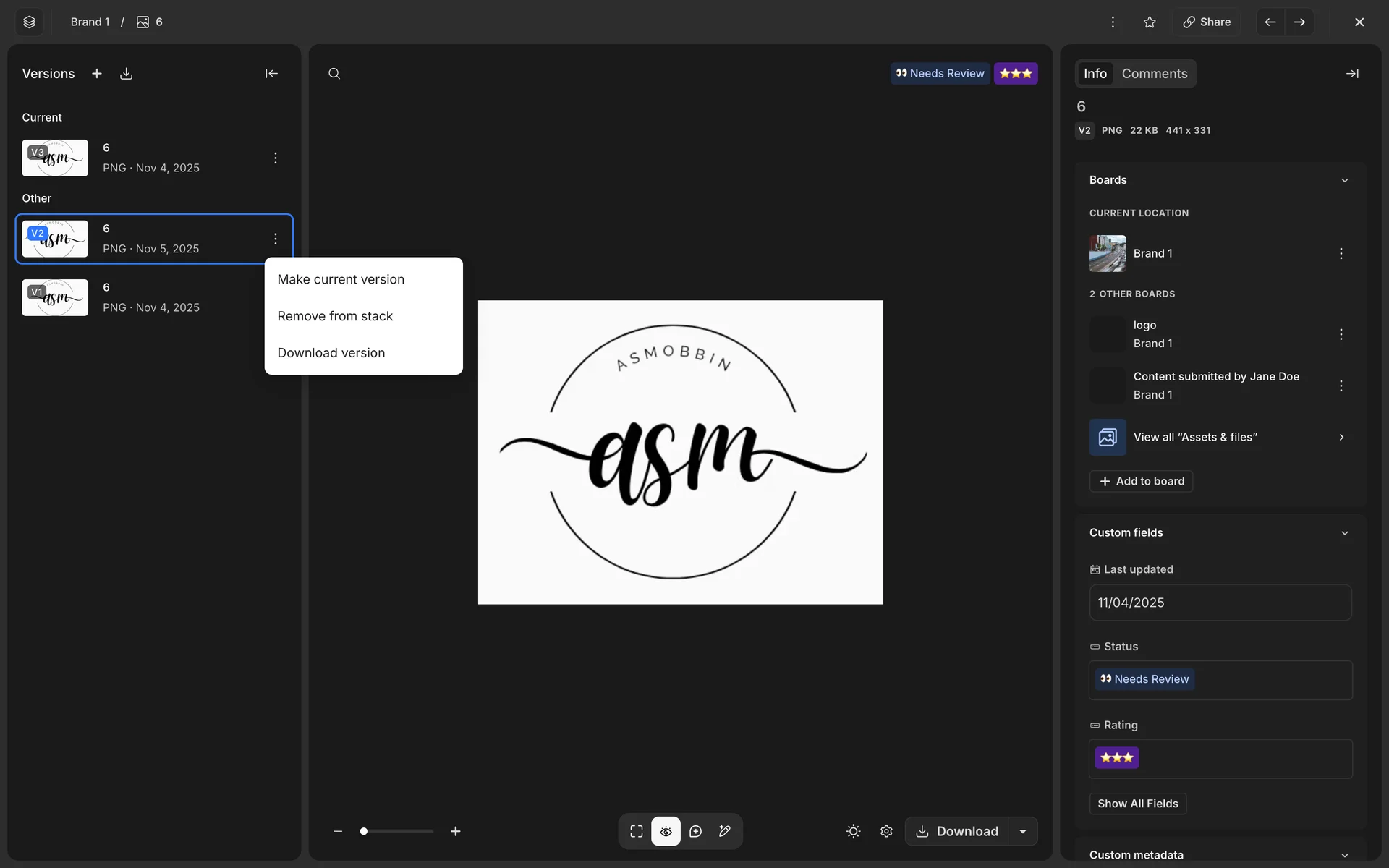Image resolution: width=1389 pixels, height=868 pixels.
Task: Switch to the Comments tab
Action: click(1154, 74)
